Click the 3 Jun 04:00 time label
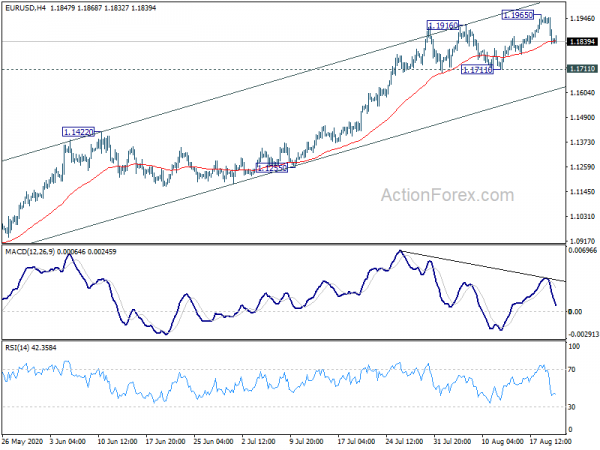600x450 pixels. pos(68,441)
